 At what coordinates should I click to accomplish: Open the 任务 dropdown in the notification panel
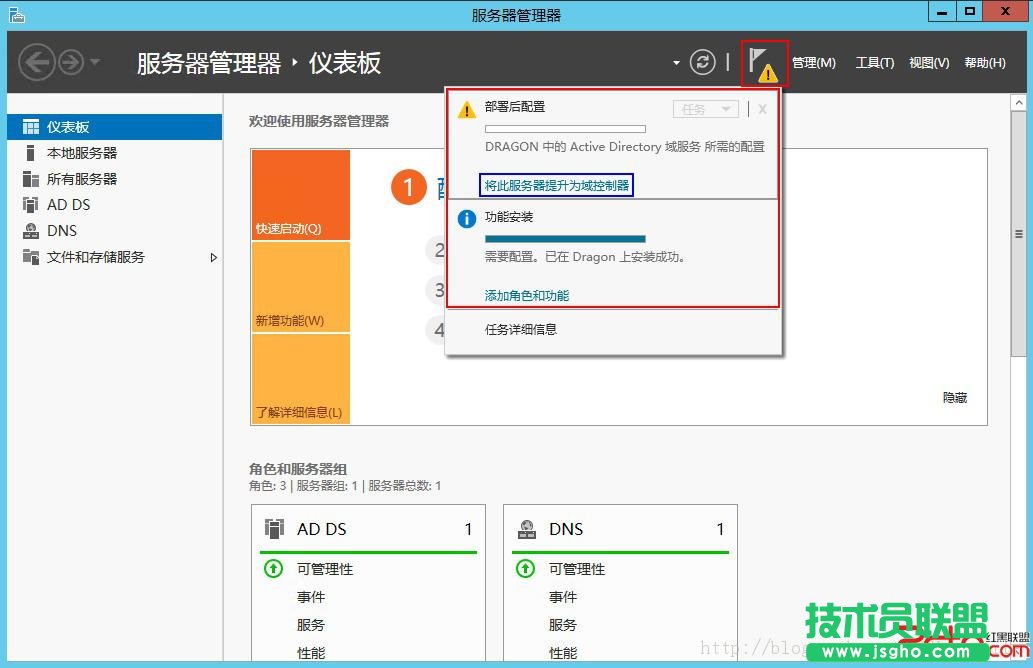coord(705,108)
